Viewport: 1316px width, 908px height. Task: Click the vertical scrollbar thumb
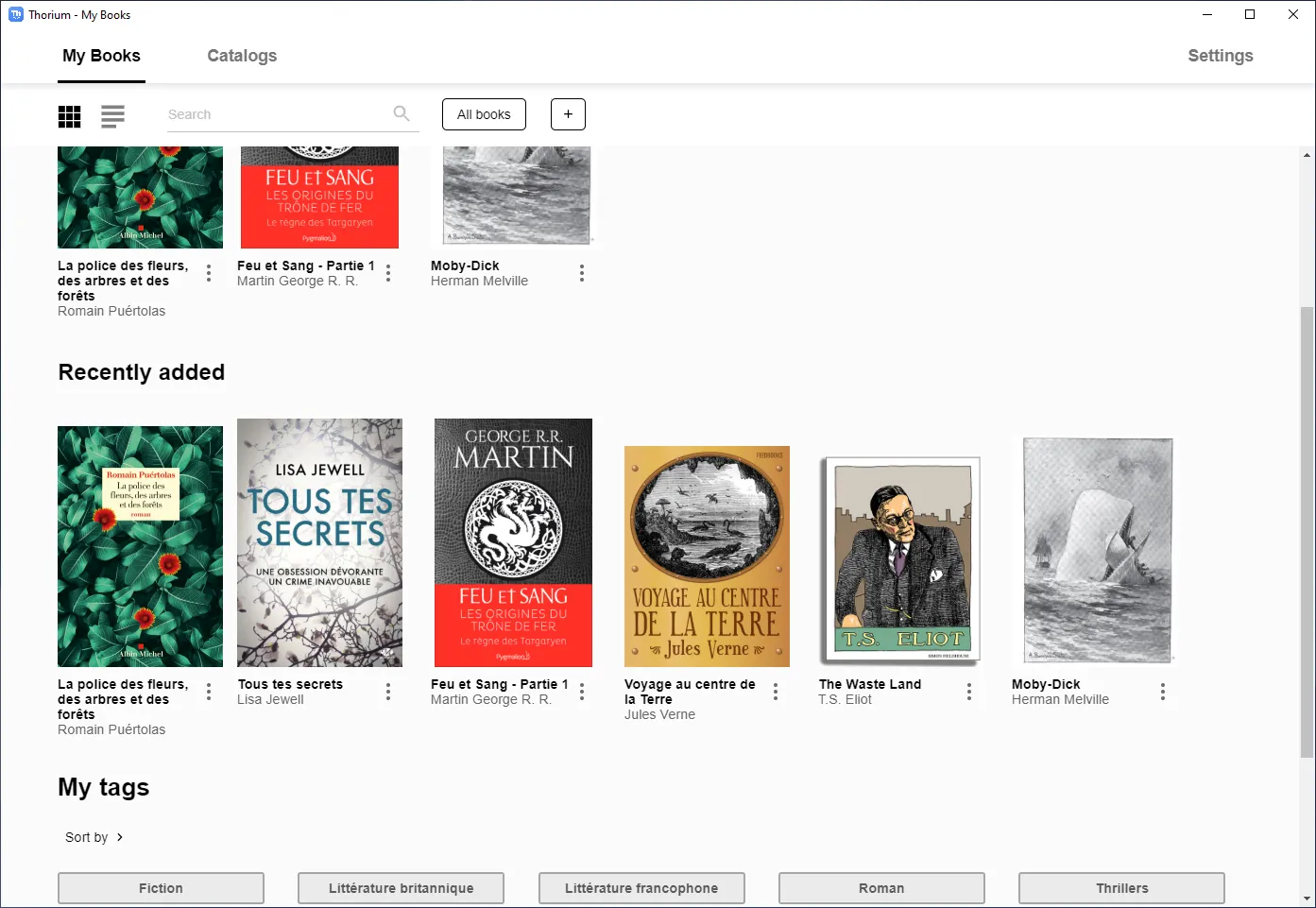click(x=1307, y=529)
